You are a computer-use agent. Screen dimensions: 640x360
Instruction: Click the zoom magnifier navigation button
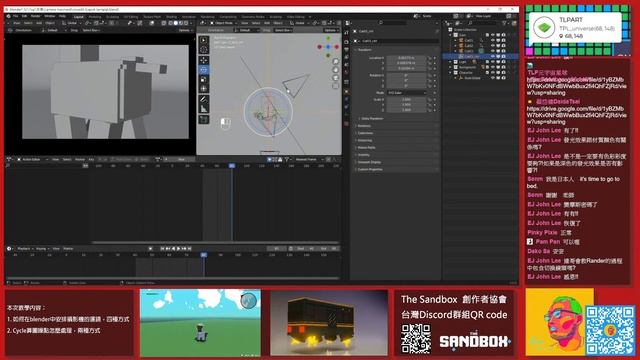pos(336,62)
